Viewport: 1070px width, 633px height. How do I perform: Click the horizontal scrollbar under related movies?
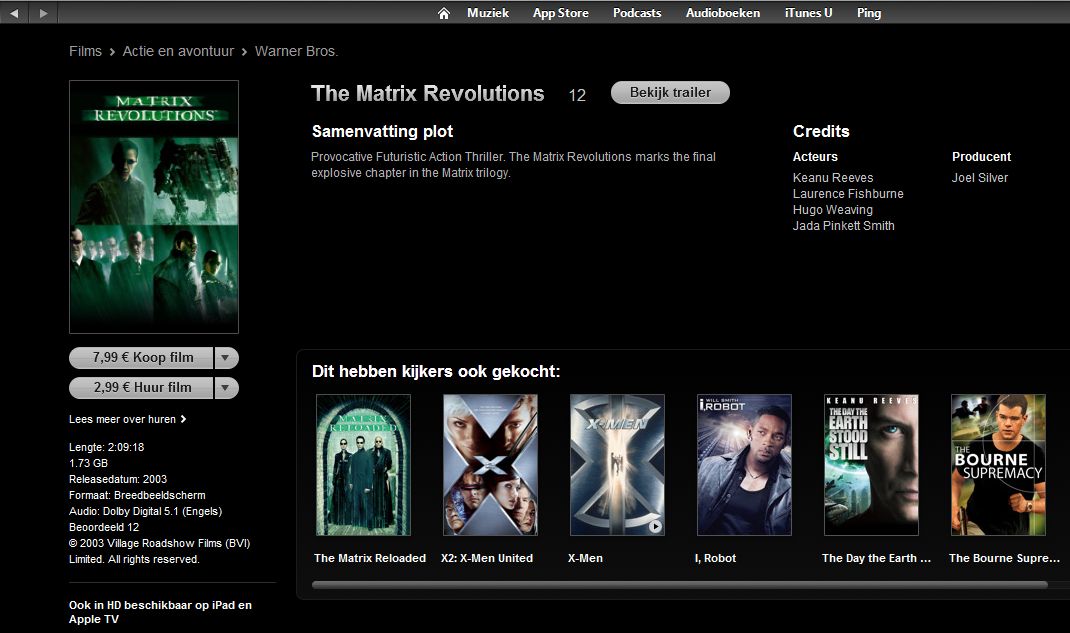pos(680,585)
